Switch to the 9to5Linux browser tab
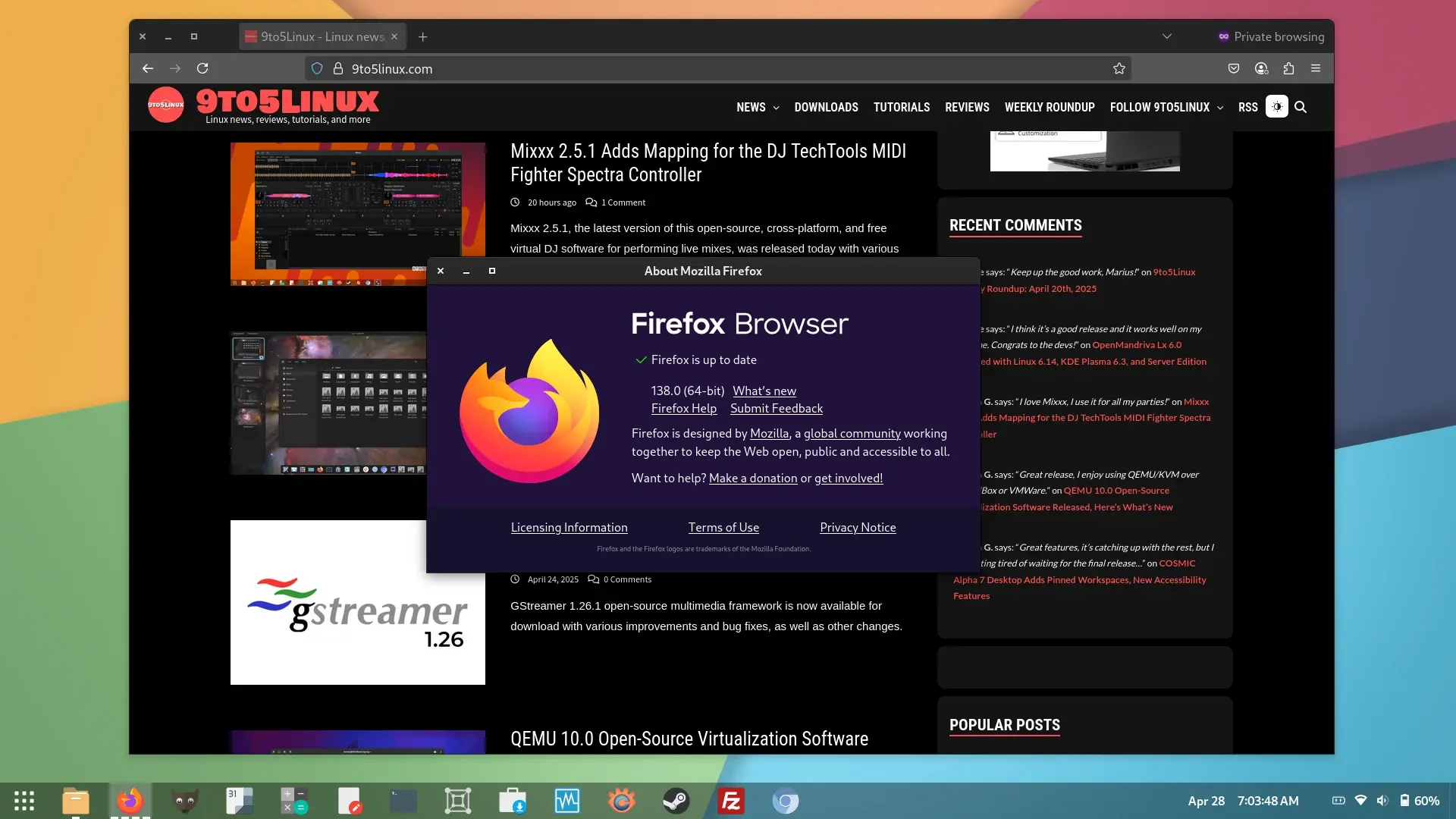The image size is (1456, 819). [x=322, y=36]
